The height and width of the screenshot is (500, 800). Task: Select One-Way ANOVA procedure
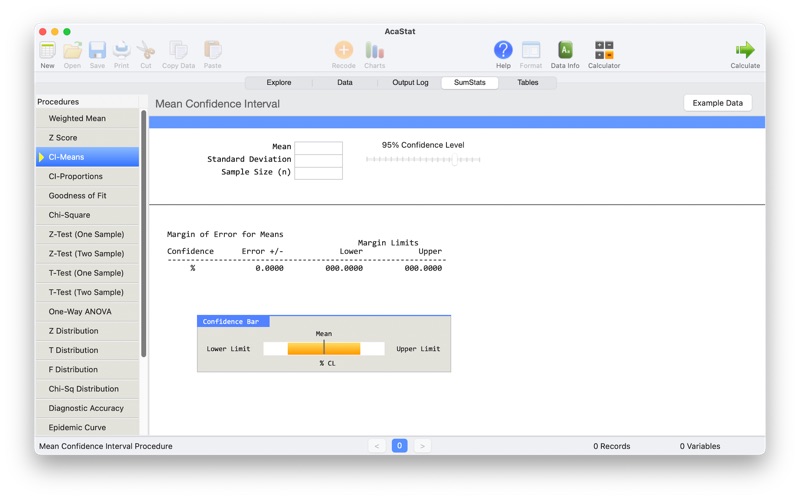88,312
